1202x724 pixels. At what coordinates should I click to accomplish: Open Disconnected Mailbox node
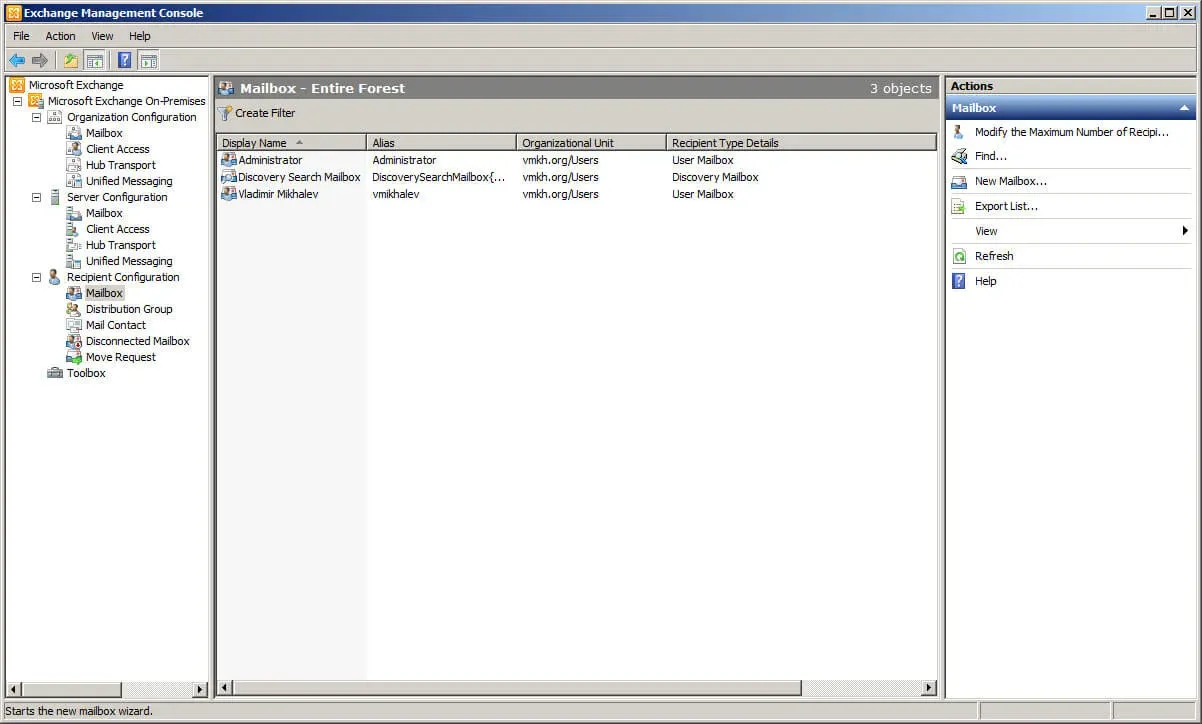pyautogui.click(x=137, y=341)
